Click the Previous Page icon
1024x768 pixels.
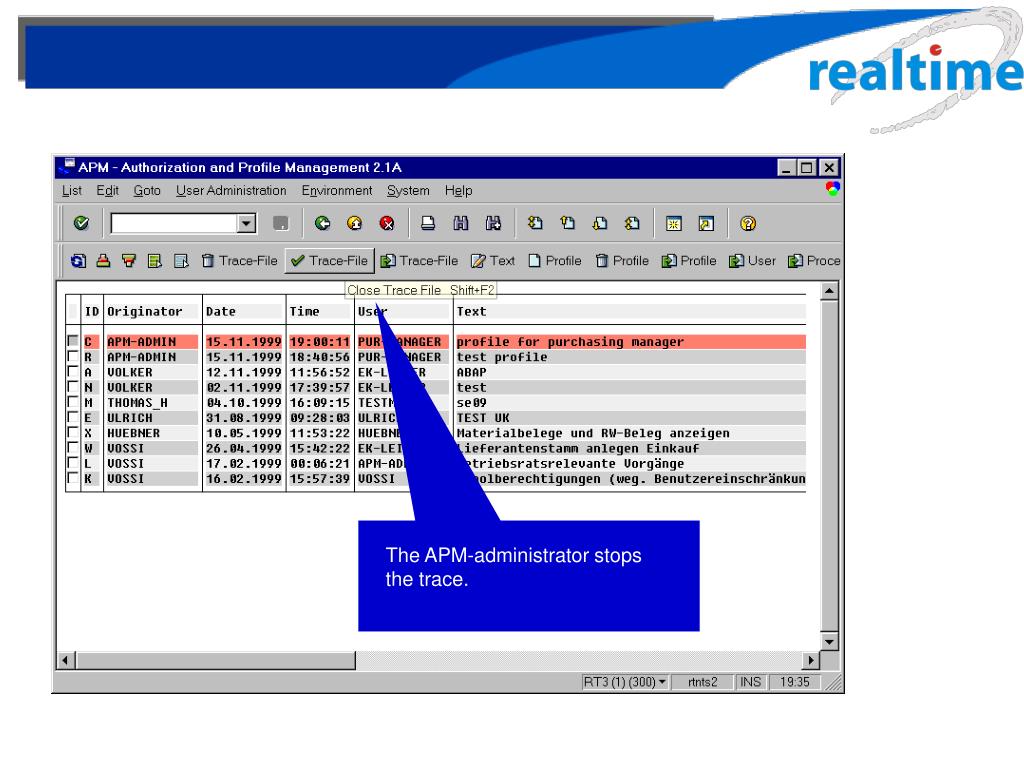[568, 223]
